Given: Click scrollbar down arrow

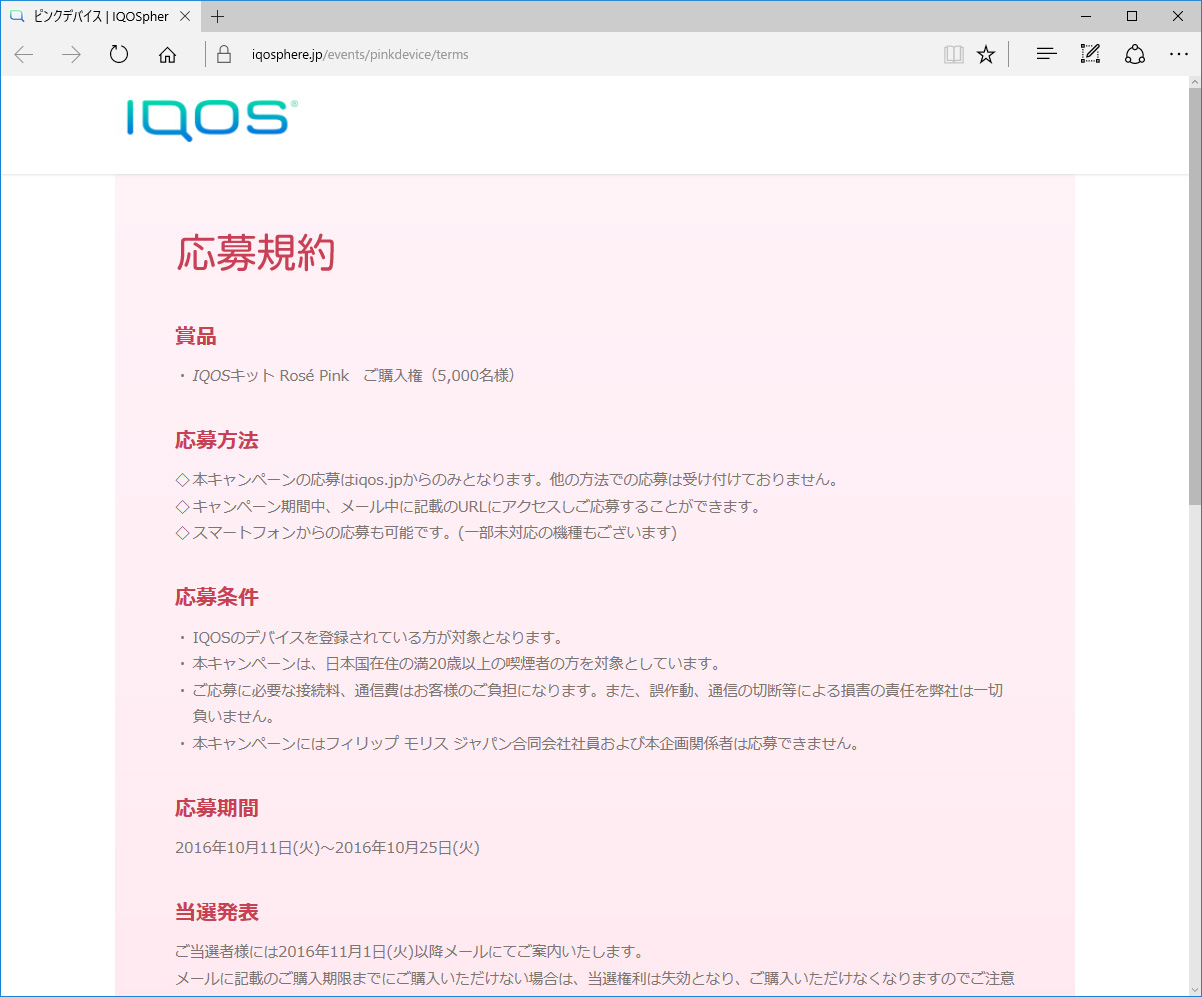Looking at the screenshot, I should point(1194,988).
